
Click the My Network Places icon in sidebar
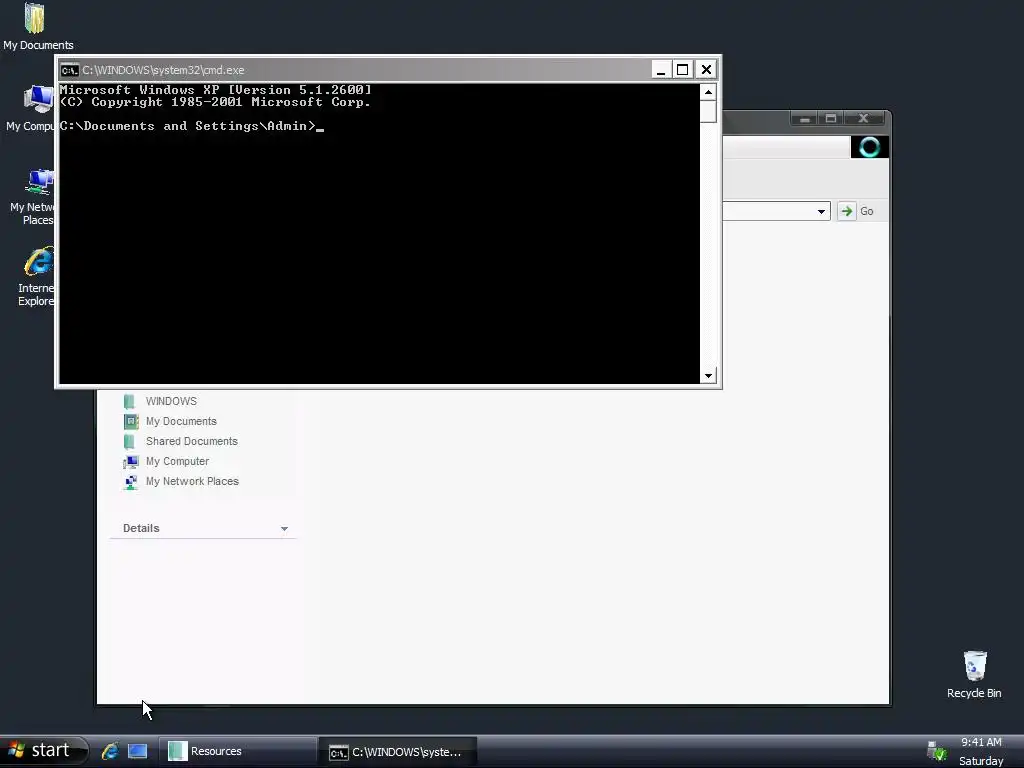[x=131, y=481]
